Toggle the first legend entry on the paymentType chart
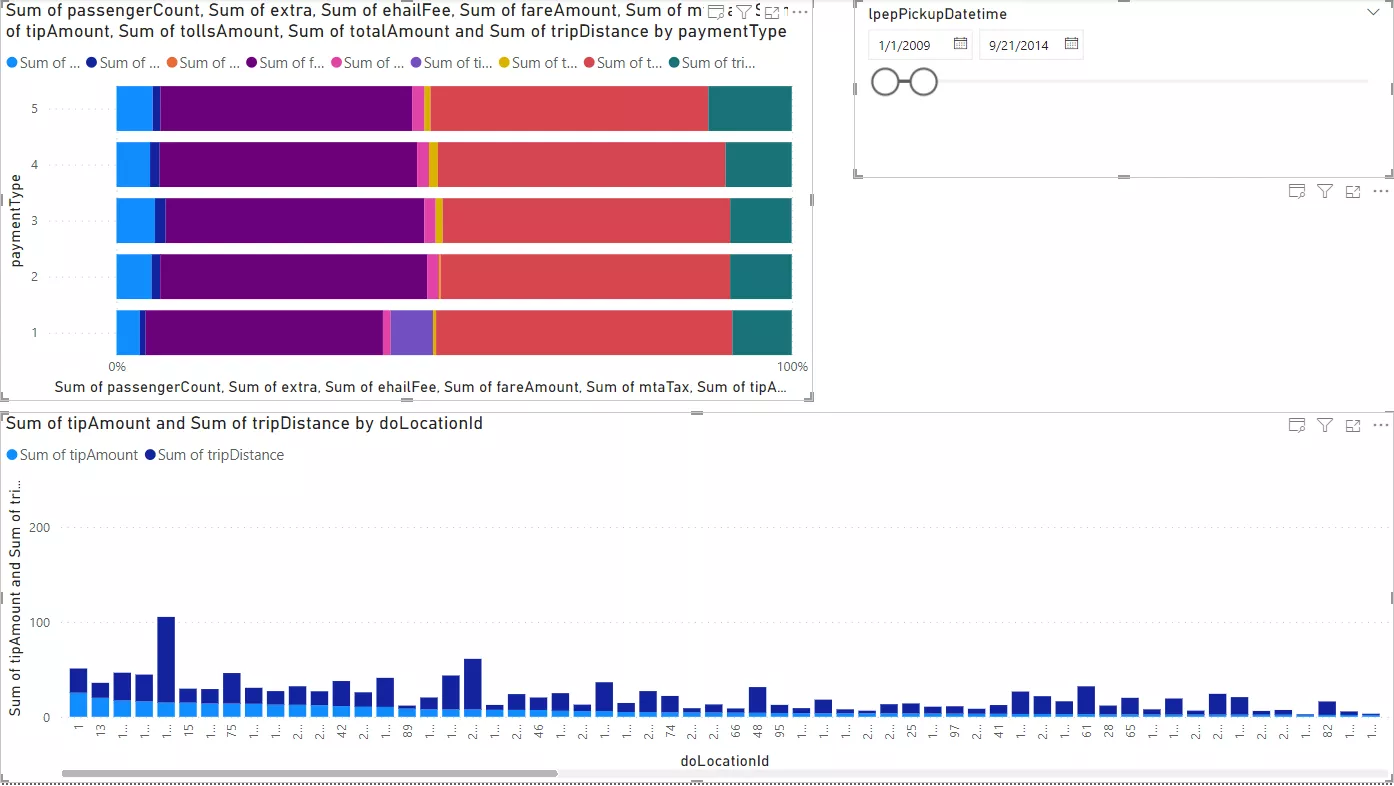Viewport: 1394px width, 786px height. pyautogui.click(x=43, y=62)
